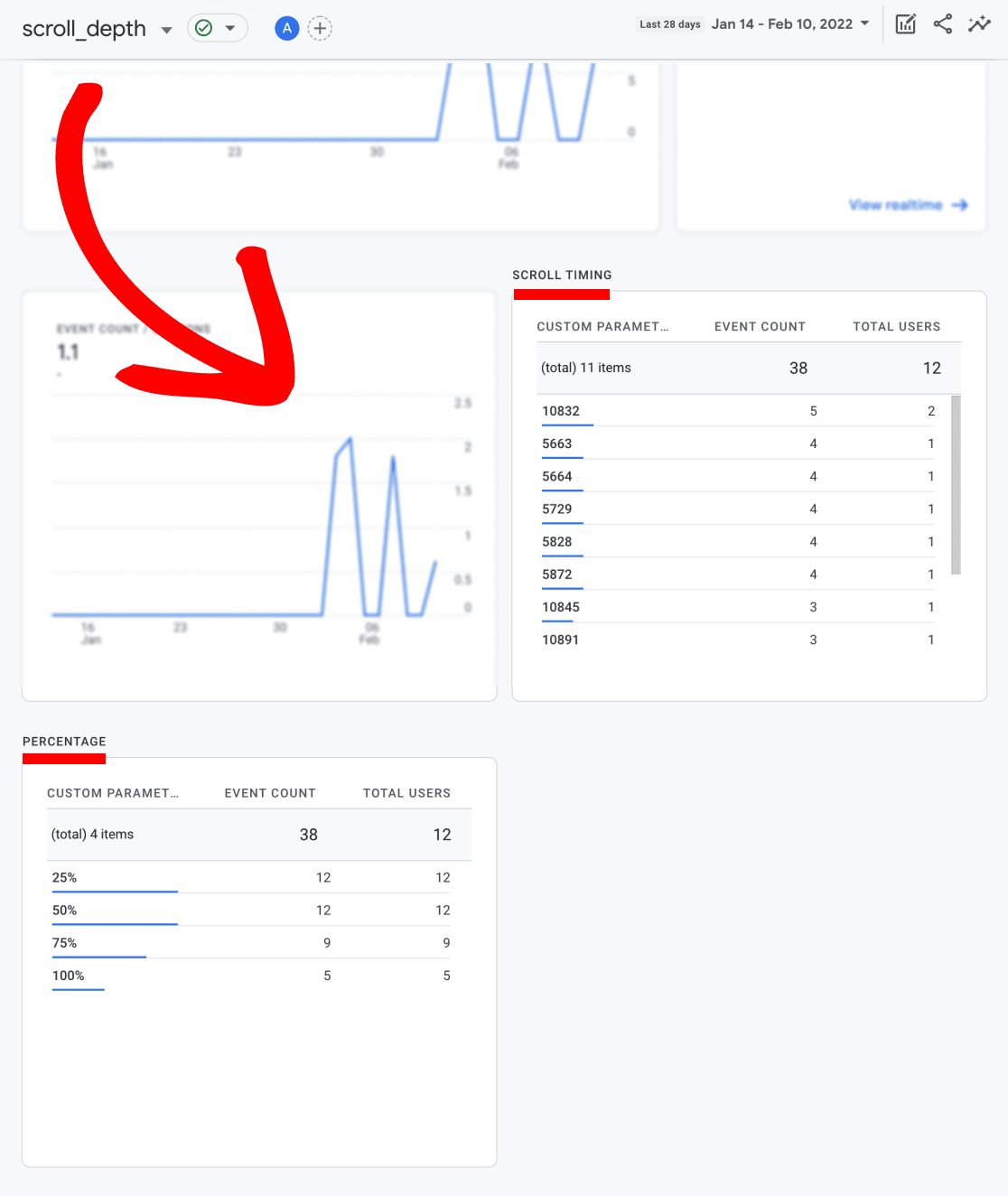The image size is (1008, 1196).
Task: Click parameter 10845 in Scroll Timing
Action: coord(559,606)
